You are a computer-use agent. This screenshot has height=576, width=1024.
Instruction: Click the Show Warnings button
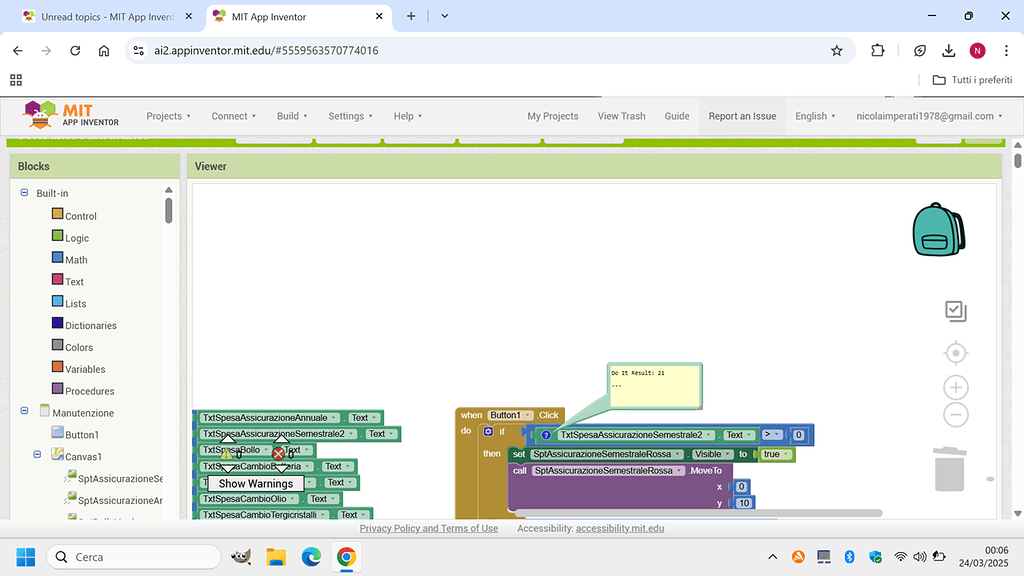(258, 483)
